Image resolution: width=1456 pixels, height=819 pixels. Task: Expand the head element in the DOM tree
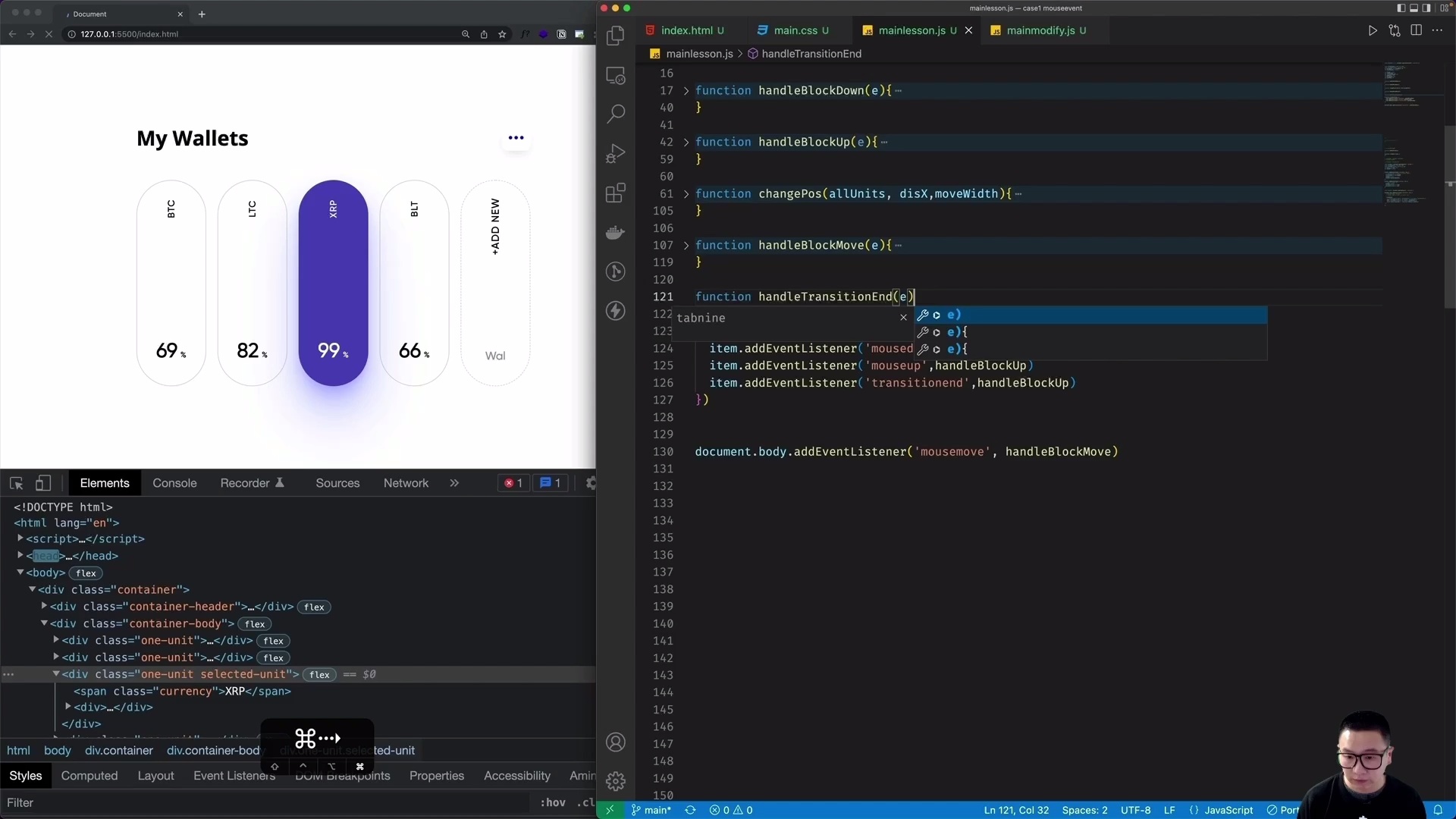coord(21,556)
